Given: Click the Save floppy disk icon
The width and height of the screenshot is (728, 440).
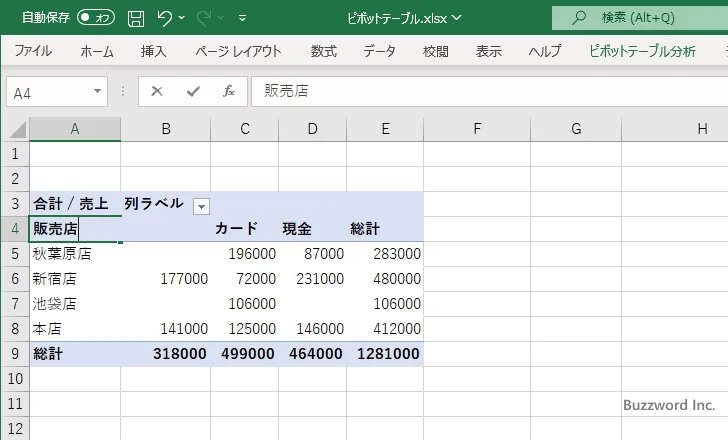Looking at the screenshot, I should tap(136, 18).
